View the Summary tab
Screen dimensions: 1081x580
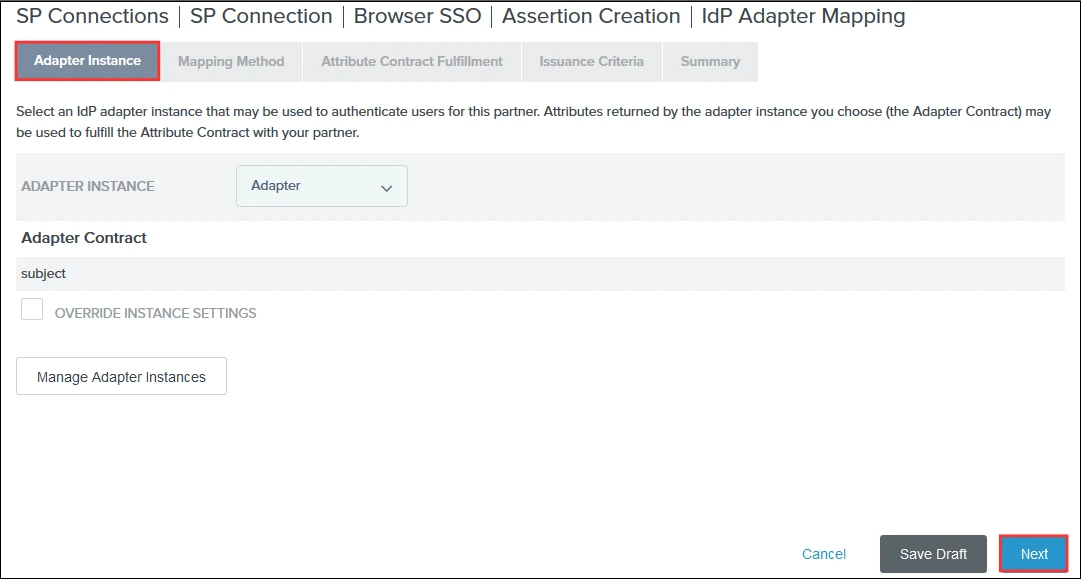click(710, 62)
